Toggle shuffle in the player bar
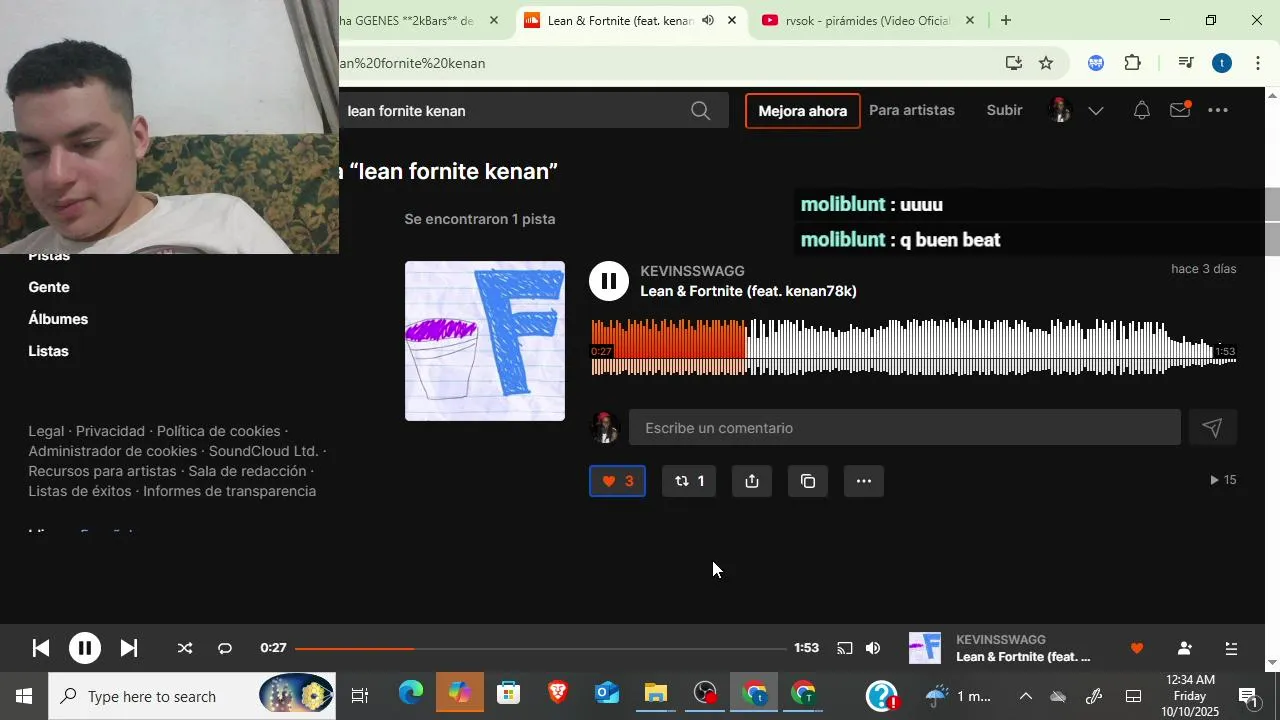 coord(185,648)
